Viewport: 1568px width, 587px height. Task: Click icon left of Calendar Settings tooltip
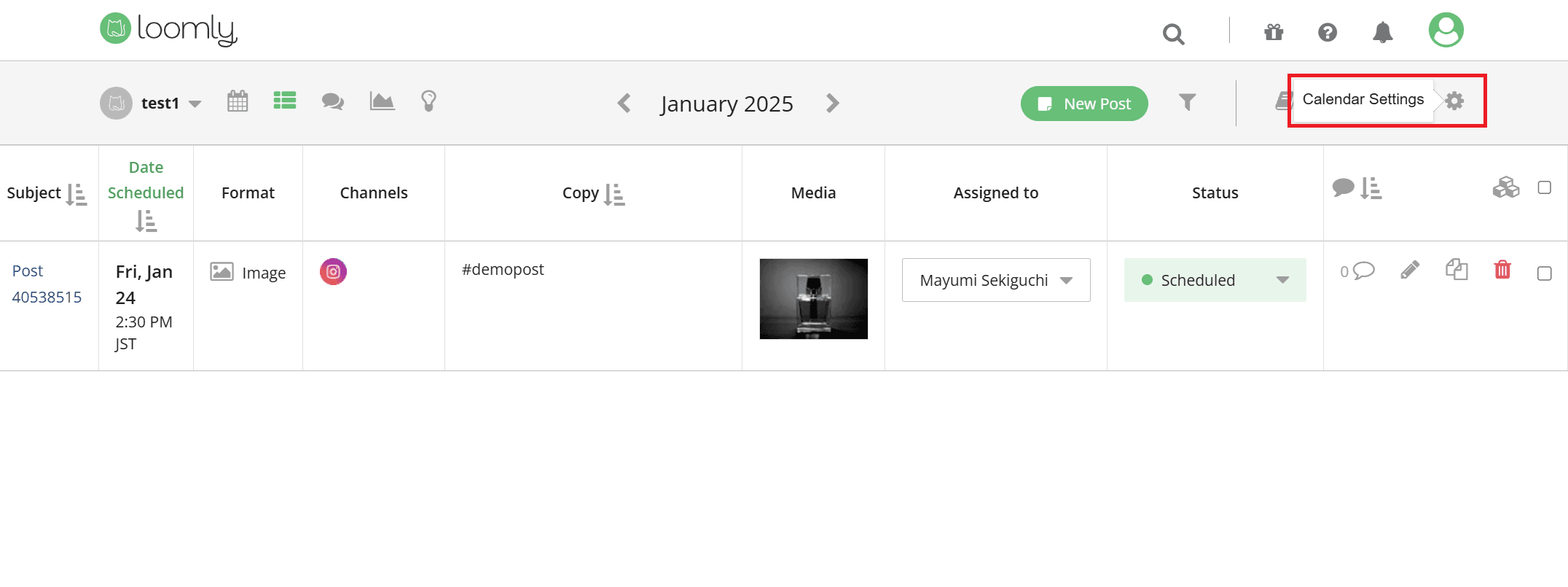(1283, 101)
